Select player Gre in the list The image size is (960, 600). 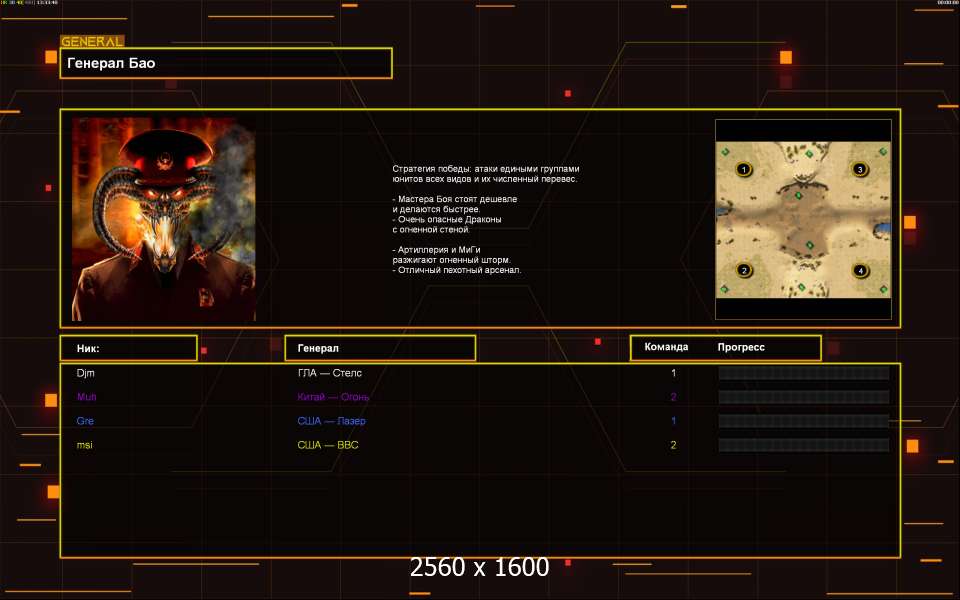point(85,421)
